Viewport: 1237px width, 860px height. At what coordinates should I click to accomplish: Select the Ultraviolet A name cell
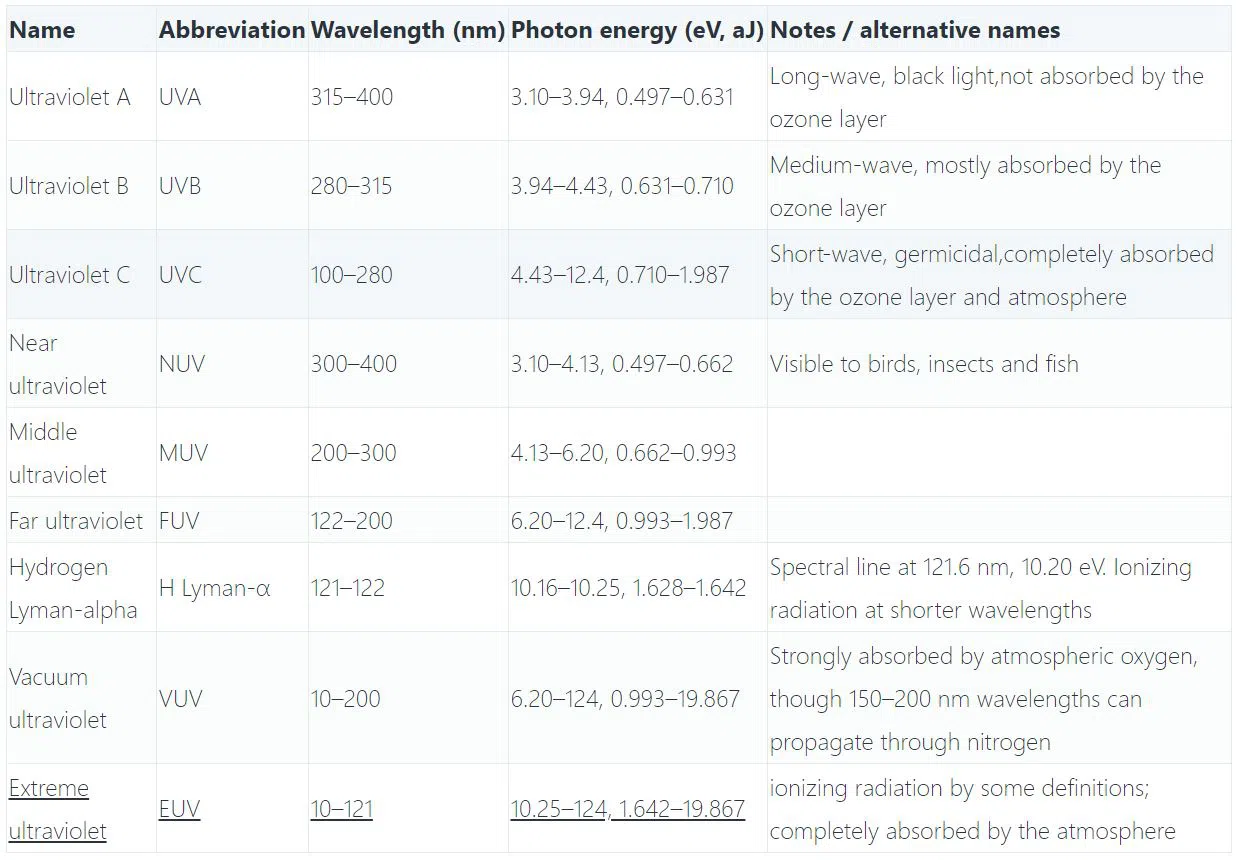(x=70, y=97)
